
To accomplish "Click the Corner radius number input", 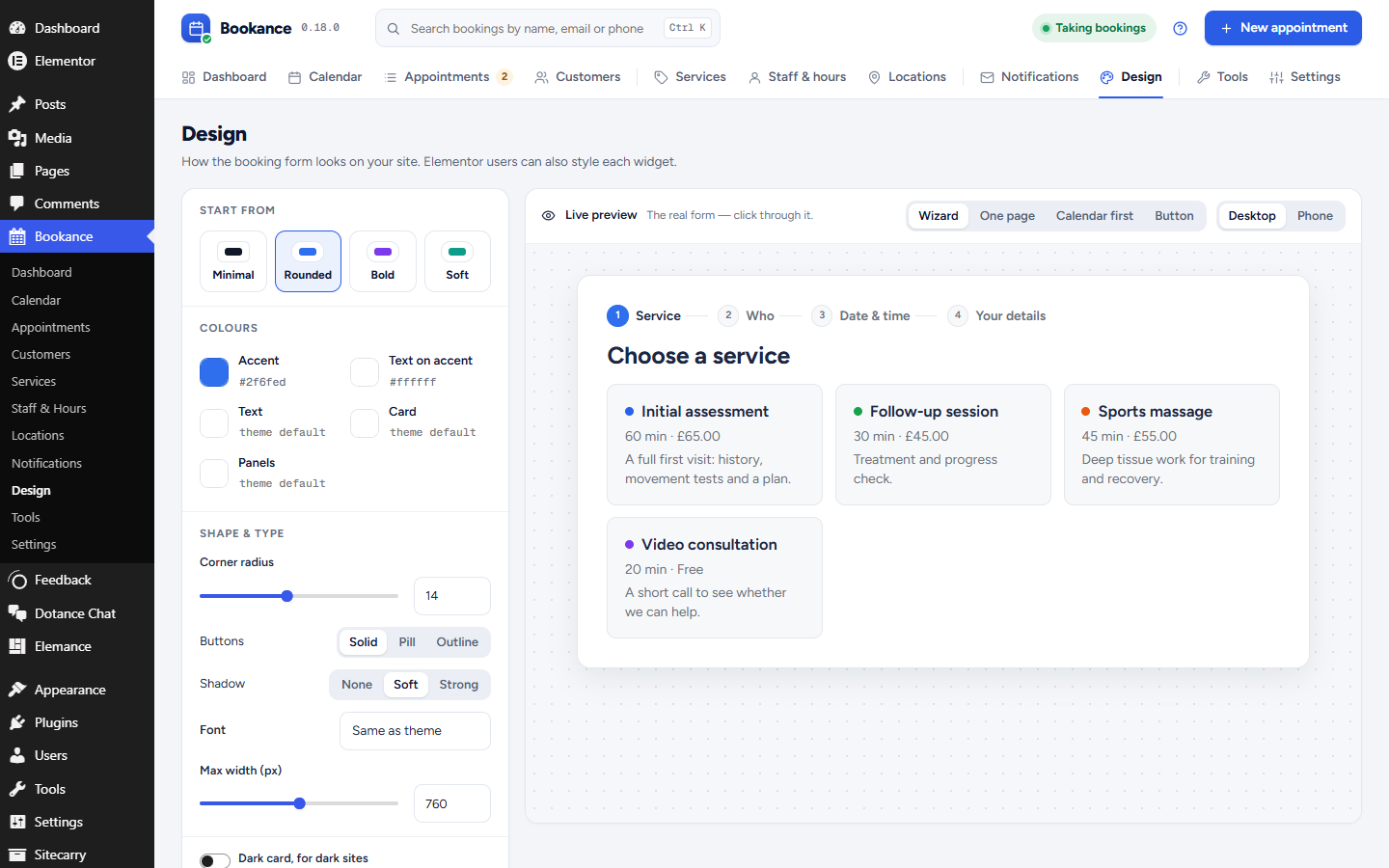I will [x=452, y=596].
